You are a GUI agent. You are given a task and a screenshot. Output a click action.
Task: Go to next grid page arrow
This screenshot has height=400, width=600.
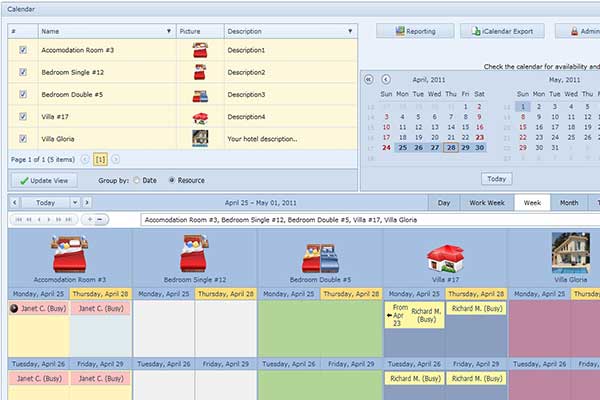pos(115,159)
